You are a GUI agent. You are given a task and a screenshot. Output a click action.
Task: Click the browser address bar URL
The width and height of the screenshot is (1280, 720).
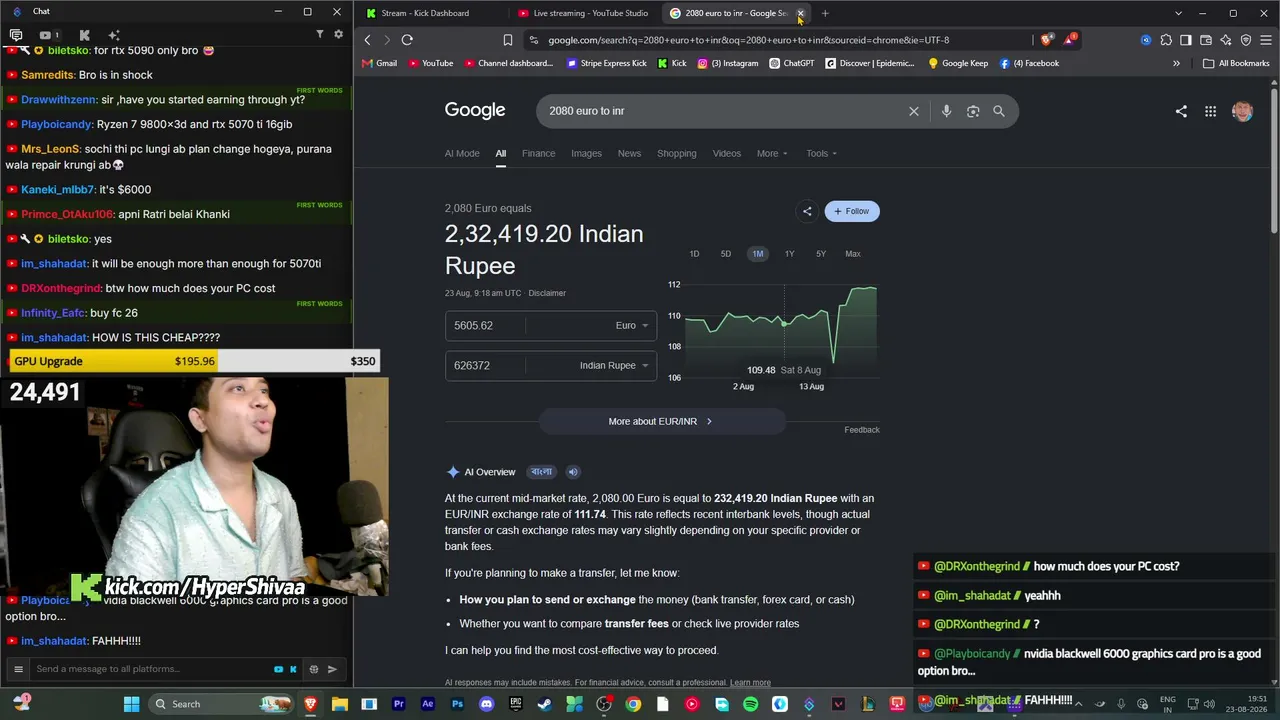pyautogui.click(x=748, y=40)
